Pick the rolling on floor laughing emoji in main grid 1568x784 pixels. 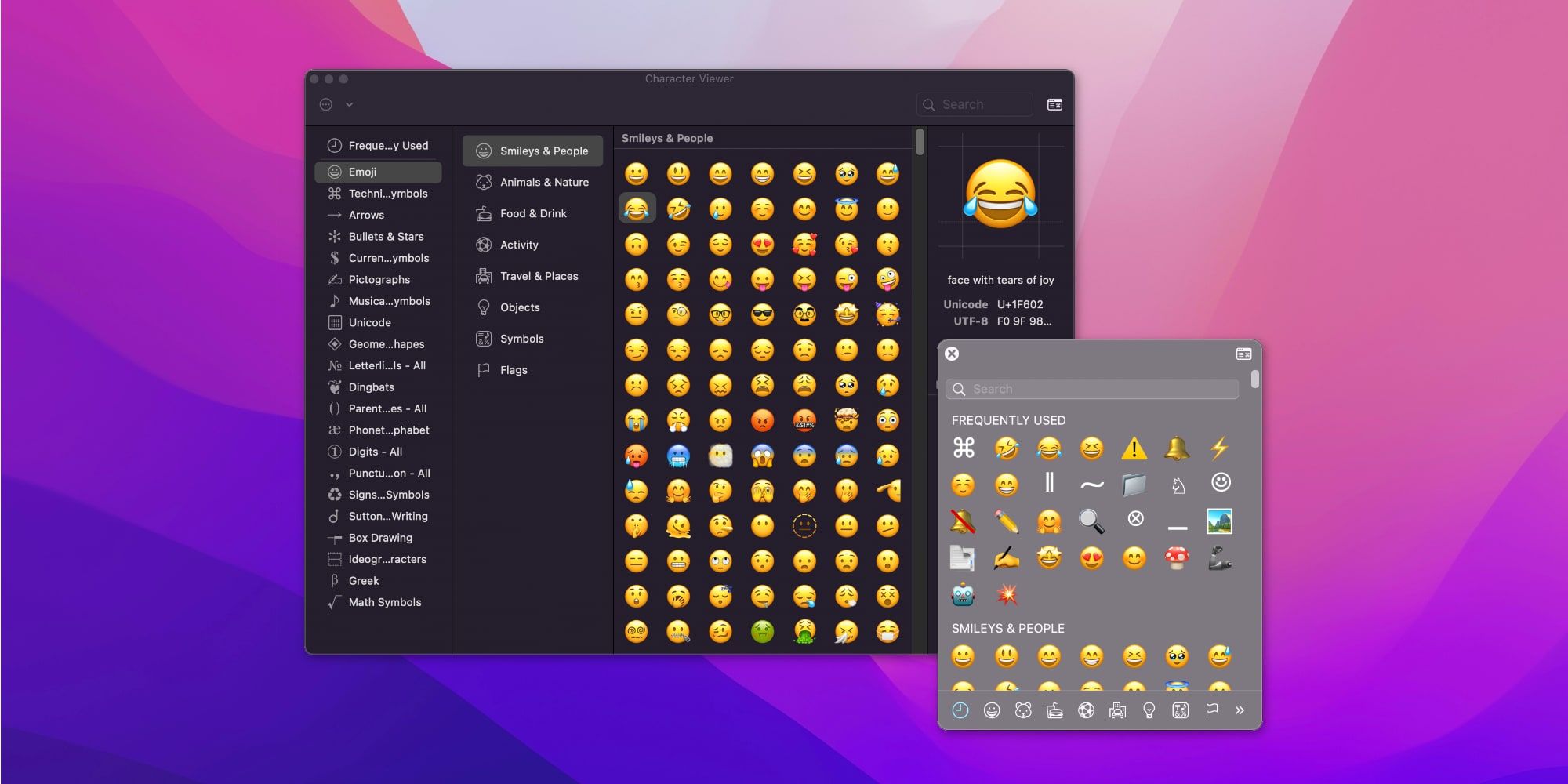click(x=678, y=209)
